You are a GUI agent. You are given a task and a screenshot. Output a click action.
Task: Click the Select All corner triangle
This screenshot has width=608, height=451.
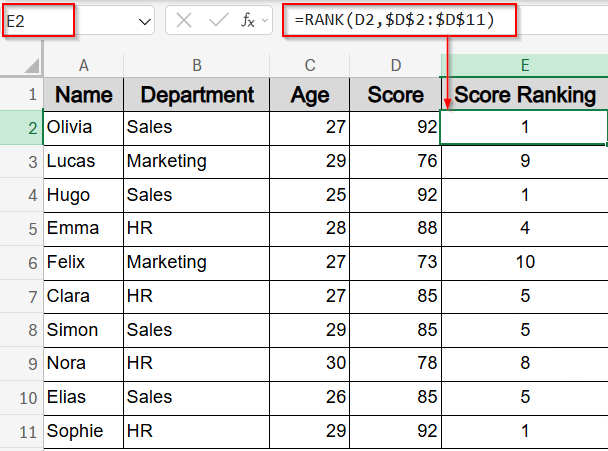point(32,65)
